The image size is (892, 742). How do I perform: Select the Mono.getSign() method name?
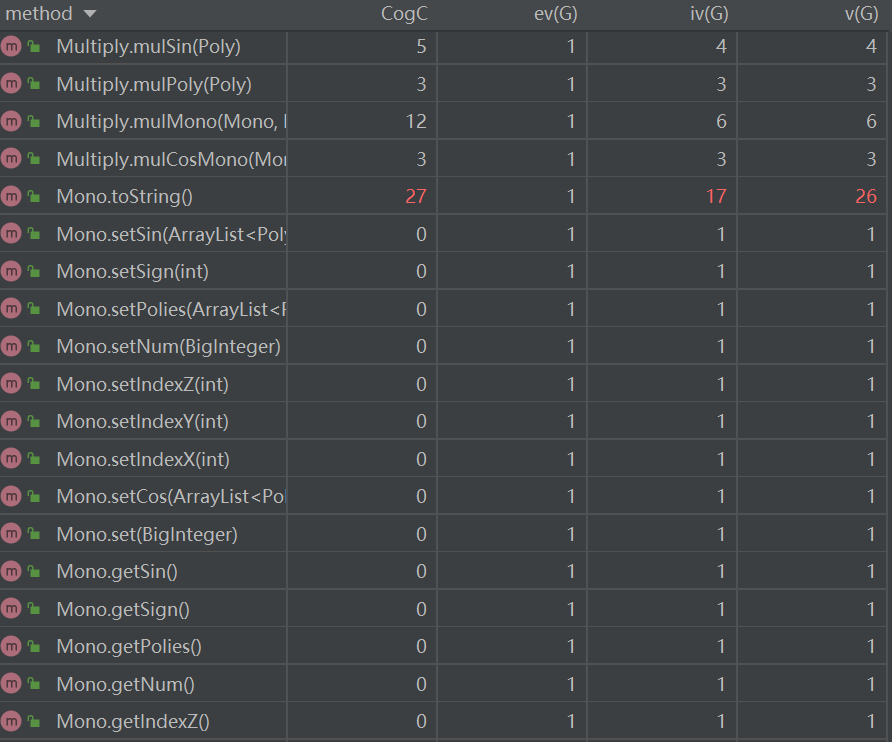coord(123,609)
